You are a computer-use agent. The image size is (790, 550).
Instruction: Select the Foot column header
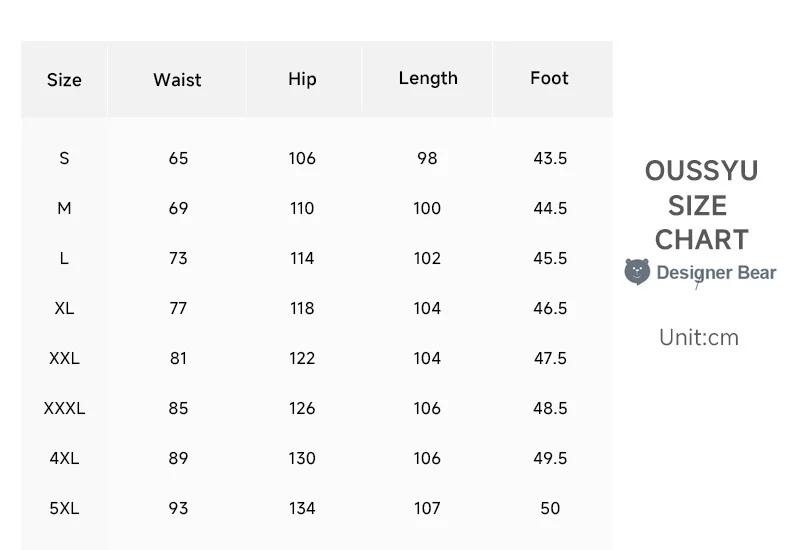(x=549, y=78)
